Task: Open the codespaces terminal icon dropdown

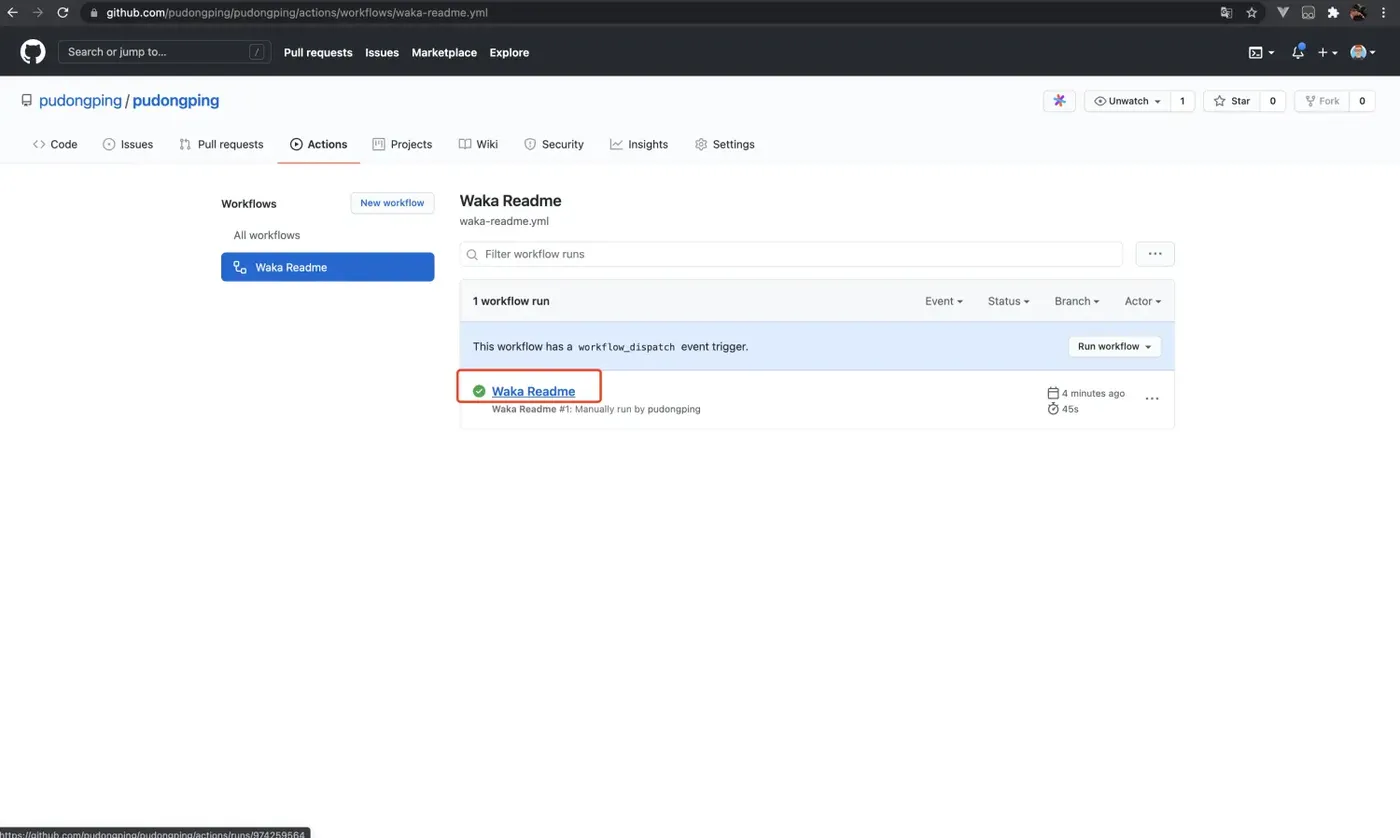Action: [1261, 52]
